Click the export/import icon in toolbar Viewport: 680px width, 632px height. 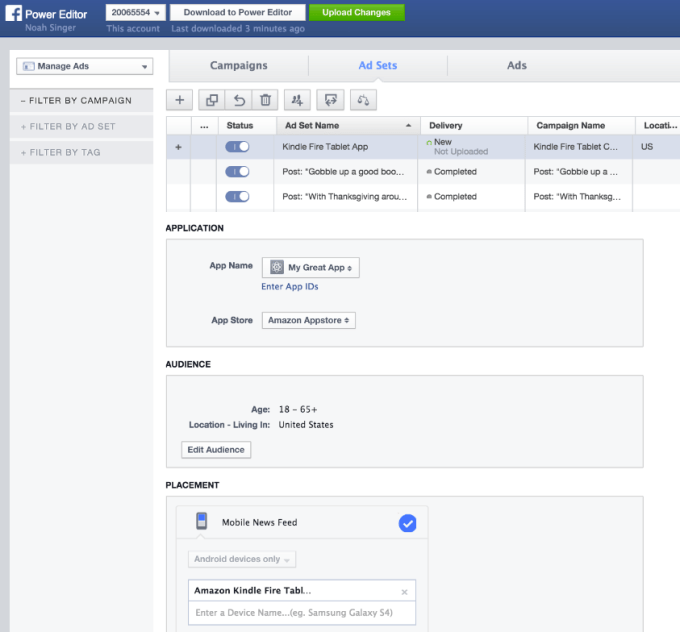tap(331, 99)
